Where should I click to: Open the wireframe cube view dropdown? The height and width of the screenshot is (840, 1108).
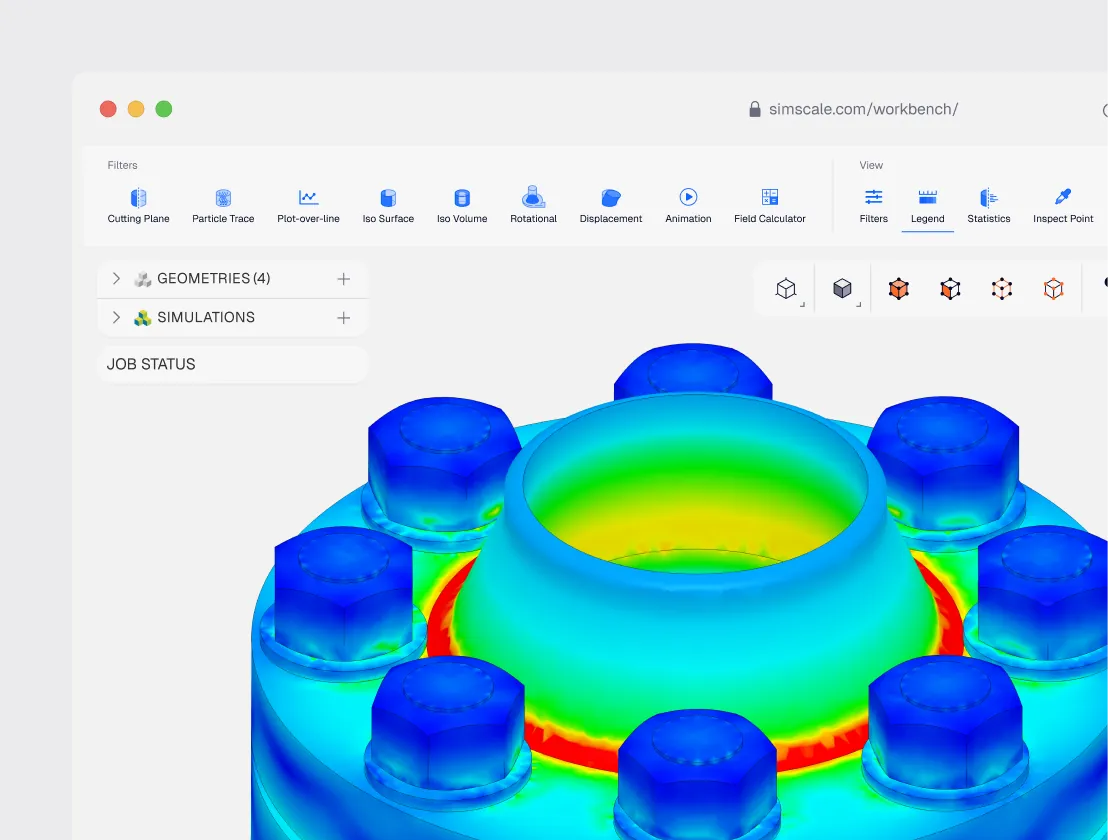(786, 289)
